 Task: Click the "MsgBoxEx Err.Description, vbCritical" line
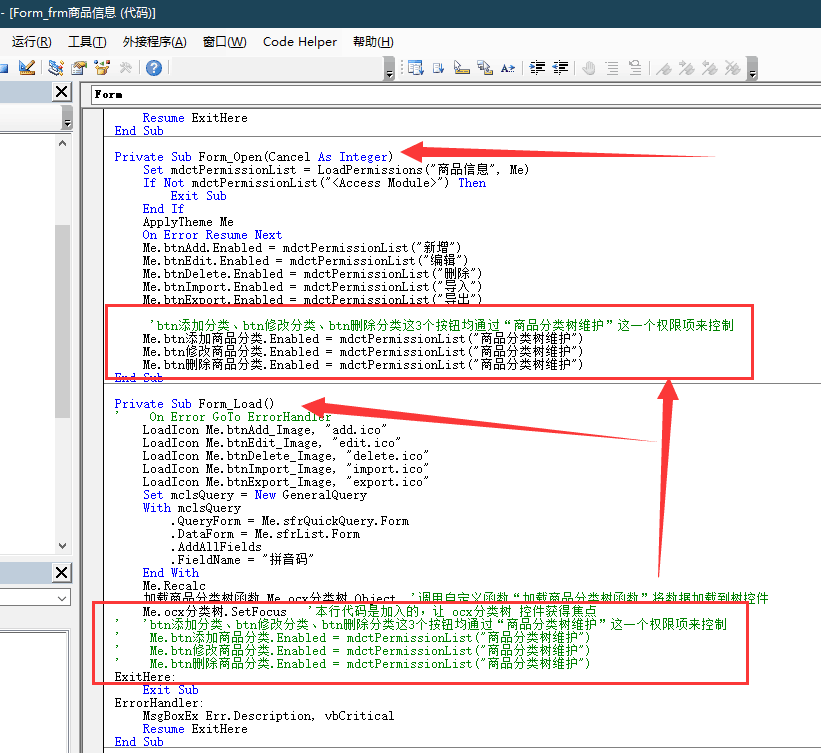268,716
